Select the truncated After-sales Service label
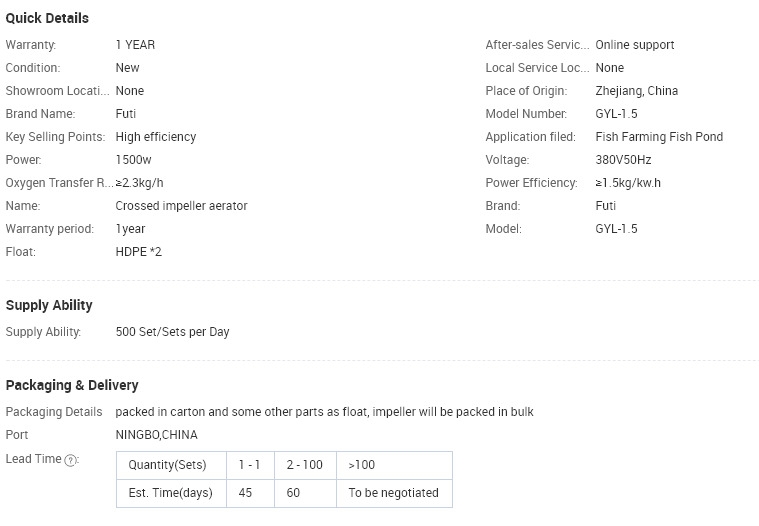The image size is (759, 526). (537, 45)
